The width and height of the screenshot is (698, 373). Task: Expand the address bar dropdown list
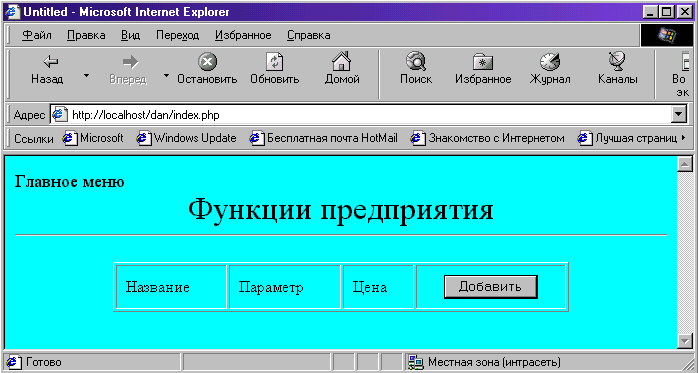coord(678,115)
